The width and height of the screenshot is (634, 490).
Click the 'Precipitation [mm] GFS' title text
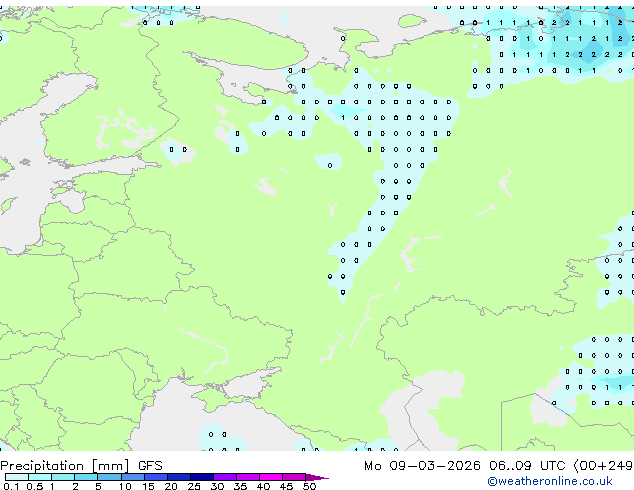pos(81,466)
